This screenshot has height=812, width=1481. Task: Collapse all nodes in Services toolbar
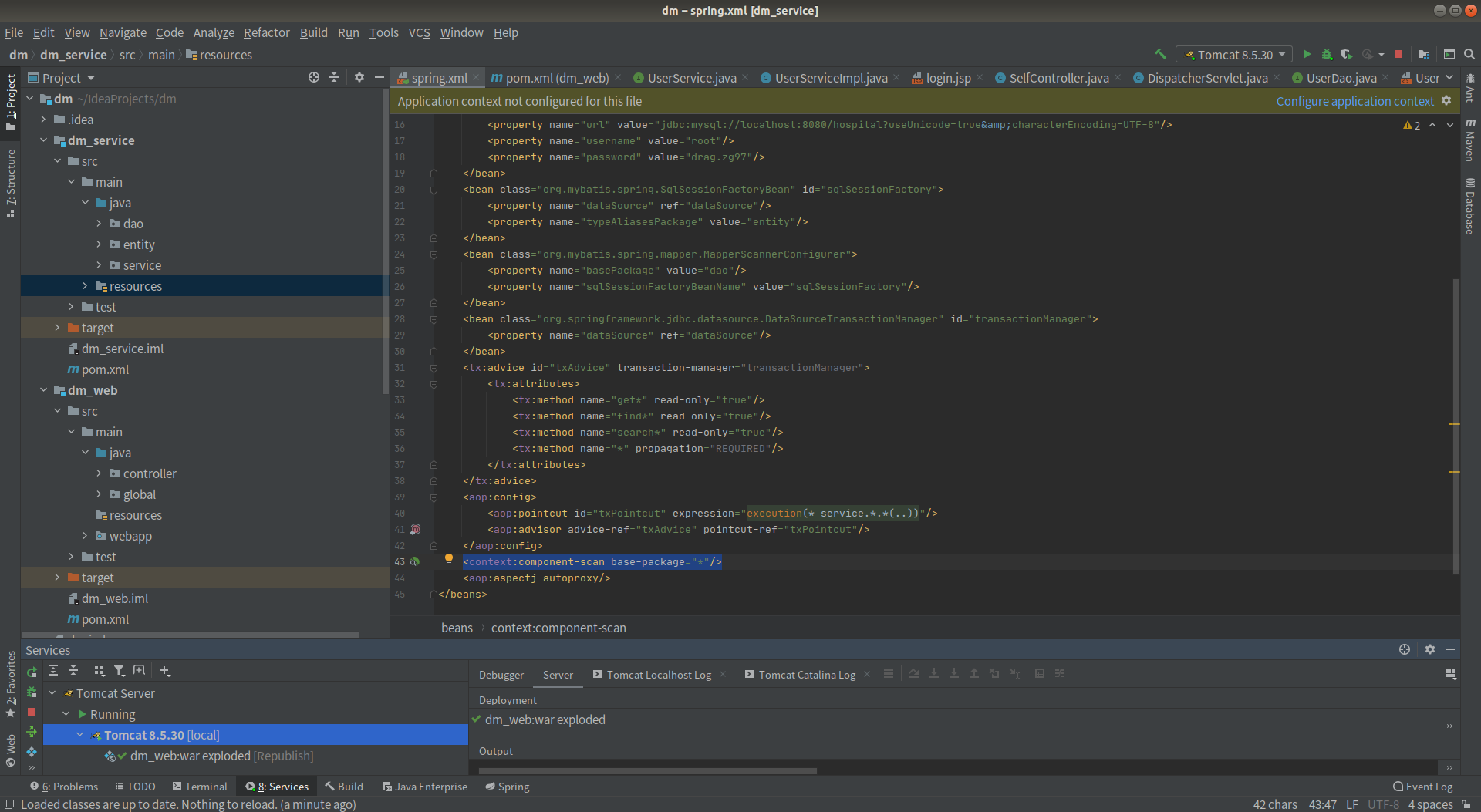[x=73, y=671]
